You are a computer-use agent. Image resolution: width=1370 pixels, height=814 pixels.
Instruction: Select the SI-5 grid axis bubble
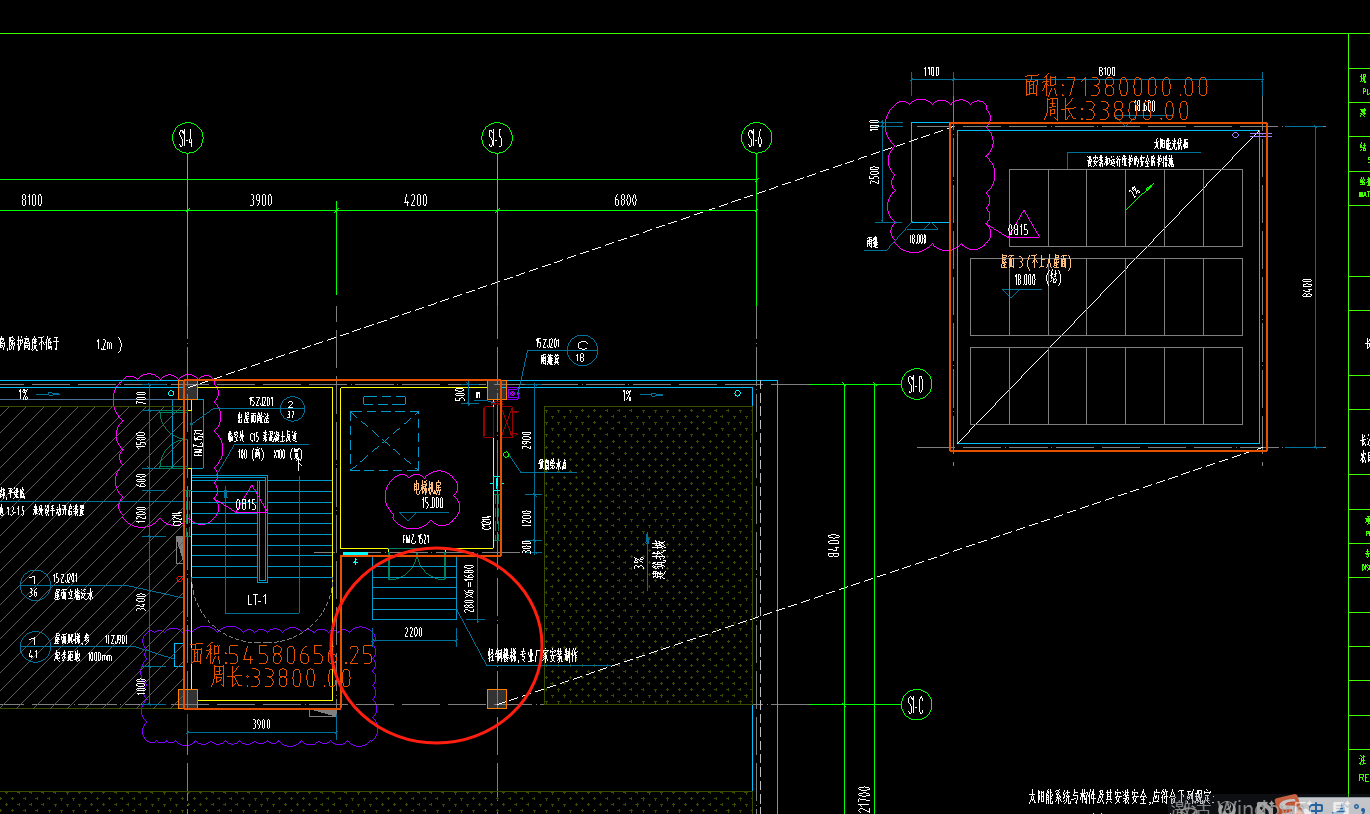495,139
